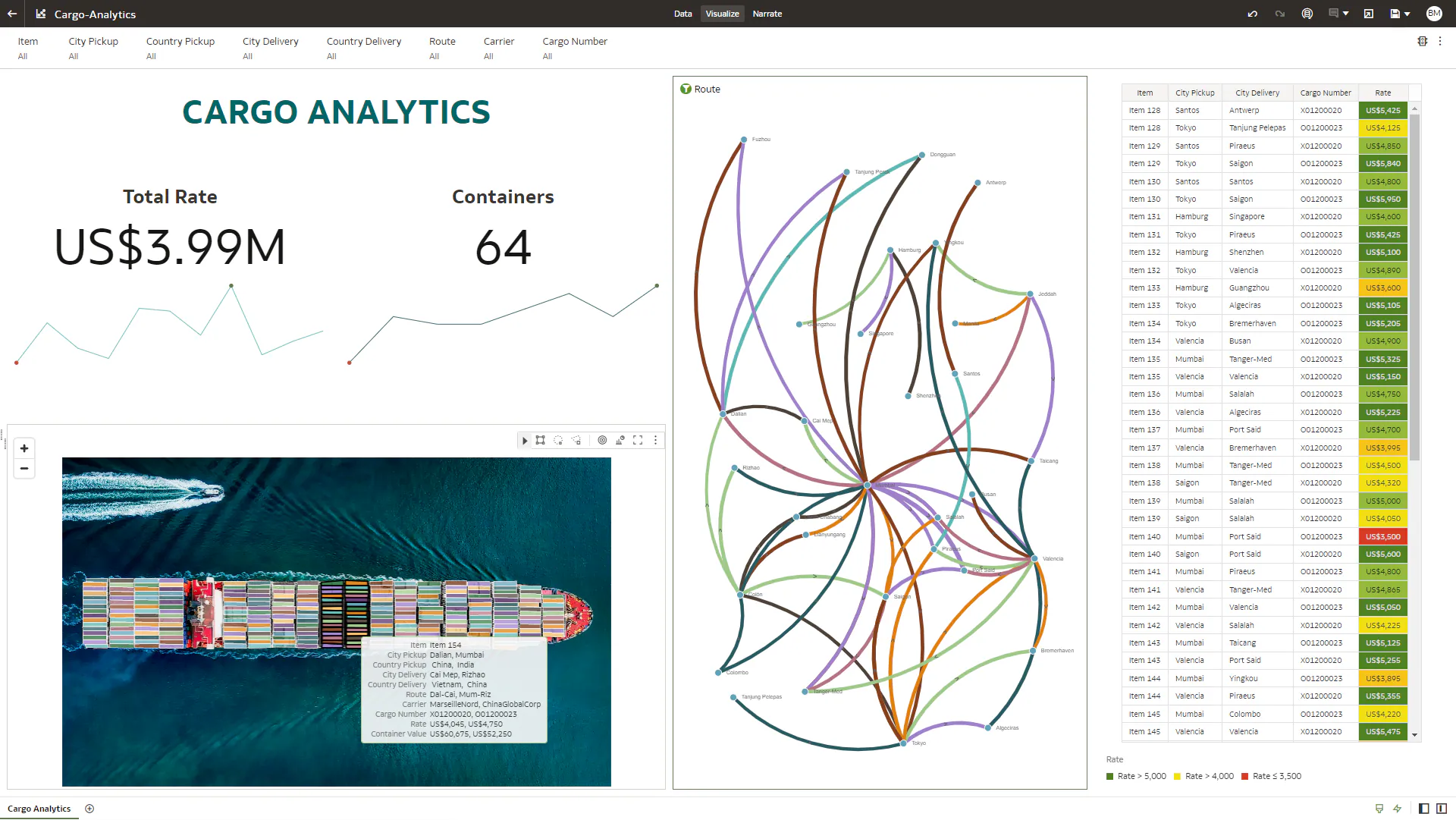Switch to the Narrate tab
Viewport: 1456px width, 820px height.
pos(767,14)
